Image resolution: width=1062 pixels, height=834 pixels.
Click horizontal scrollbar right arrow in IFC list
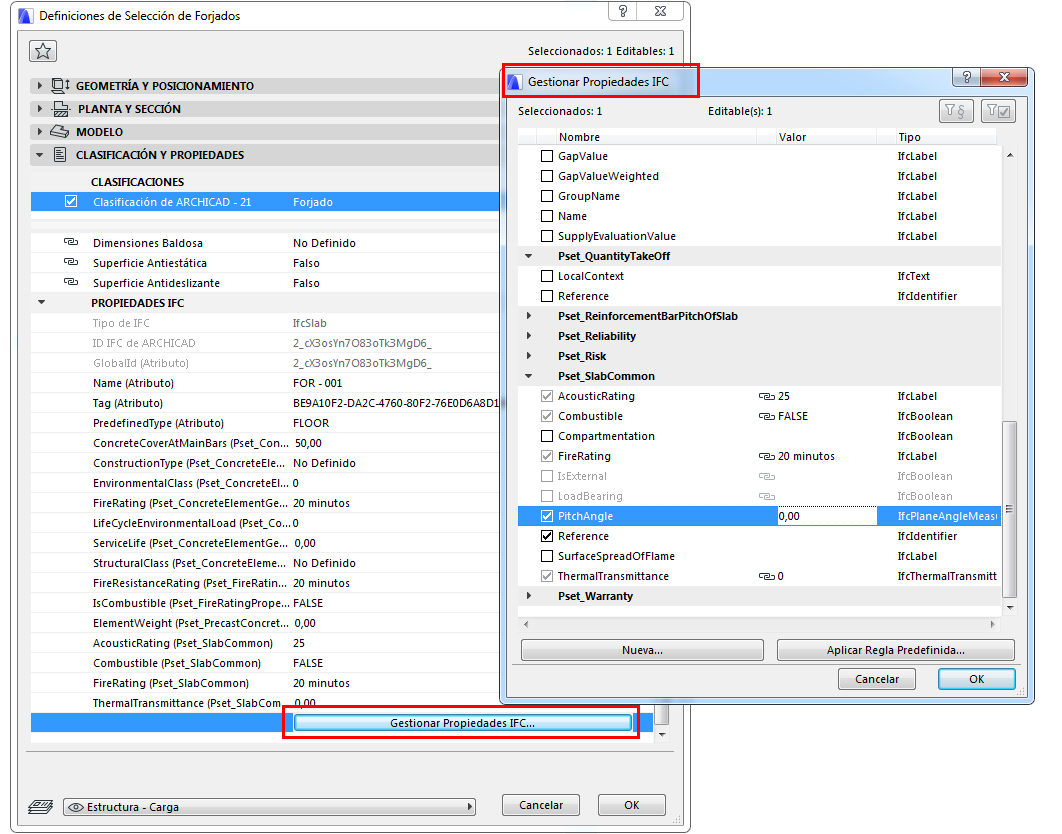pyautogui.click(x=992, y=624)
